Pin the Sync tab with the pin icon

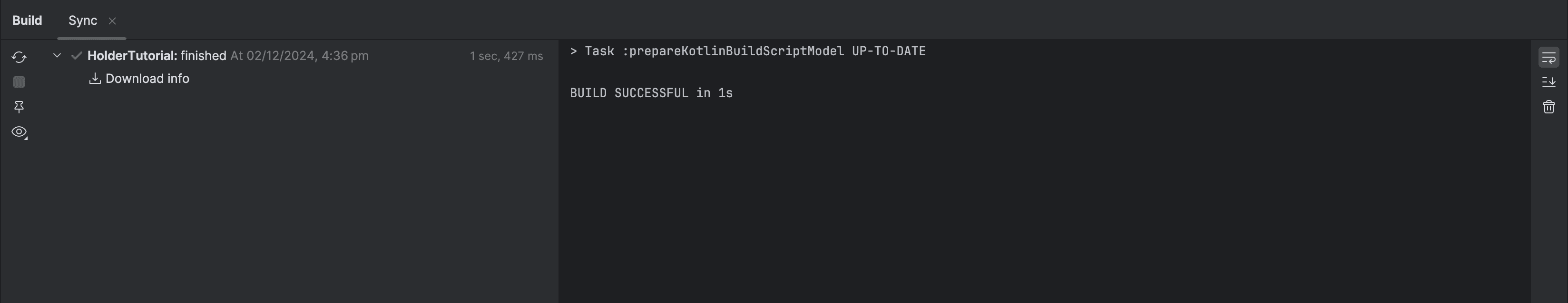coord(19,107)
